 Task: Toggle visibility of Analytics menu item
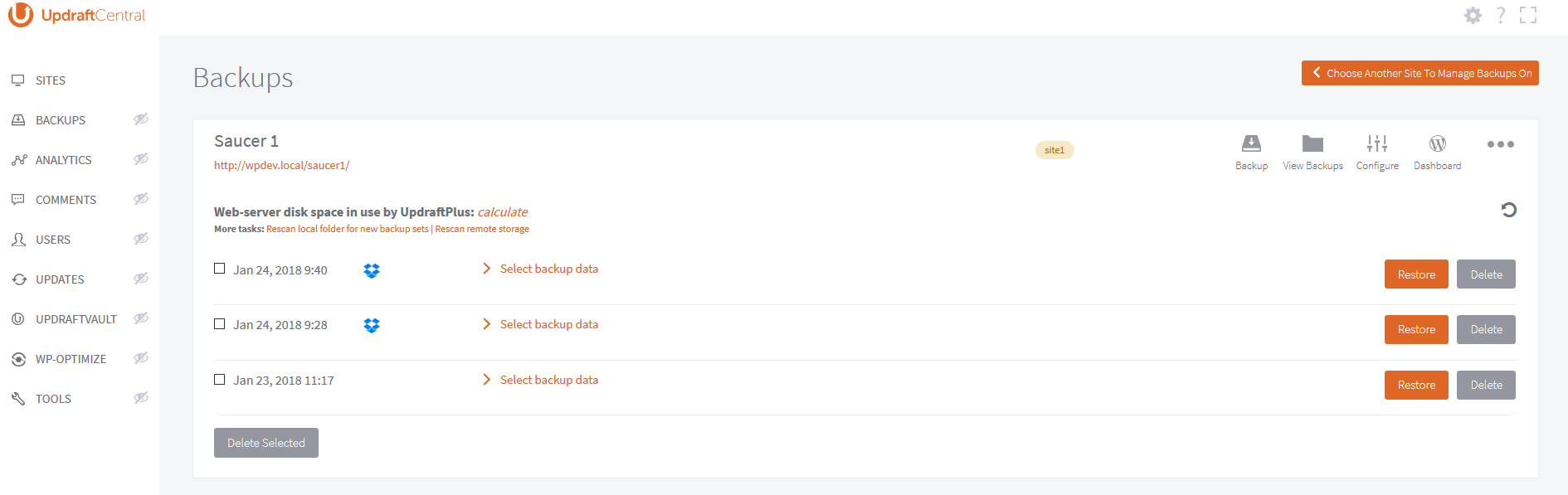pos(141,159)
